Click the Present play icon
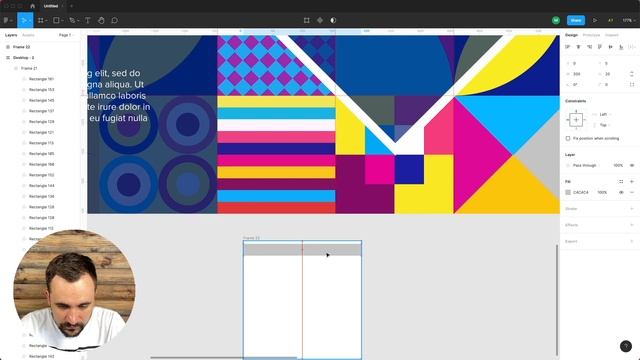This screenshot has height=360, width=640. [595, 20]
